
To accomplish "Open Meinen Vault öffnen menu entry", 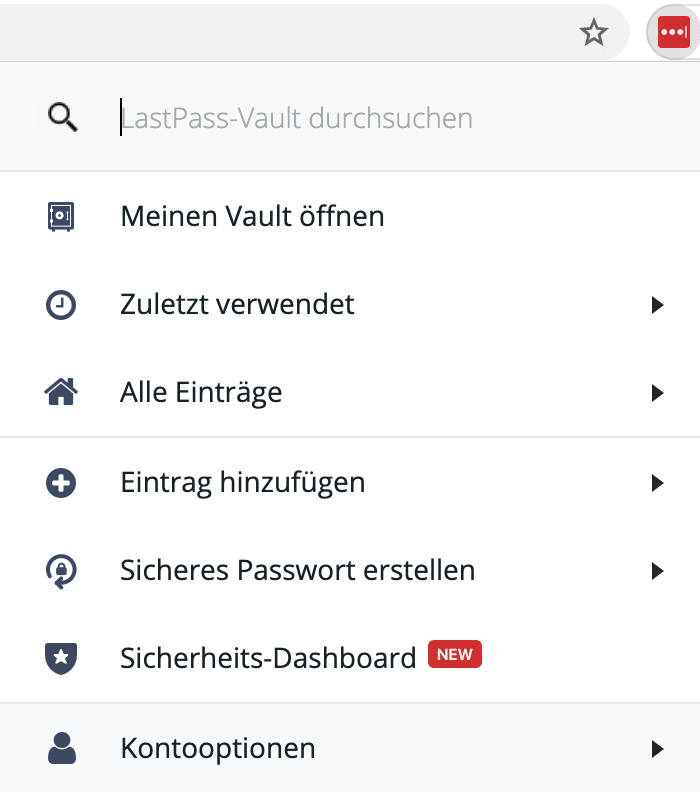I will tap(252, 216).
